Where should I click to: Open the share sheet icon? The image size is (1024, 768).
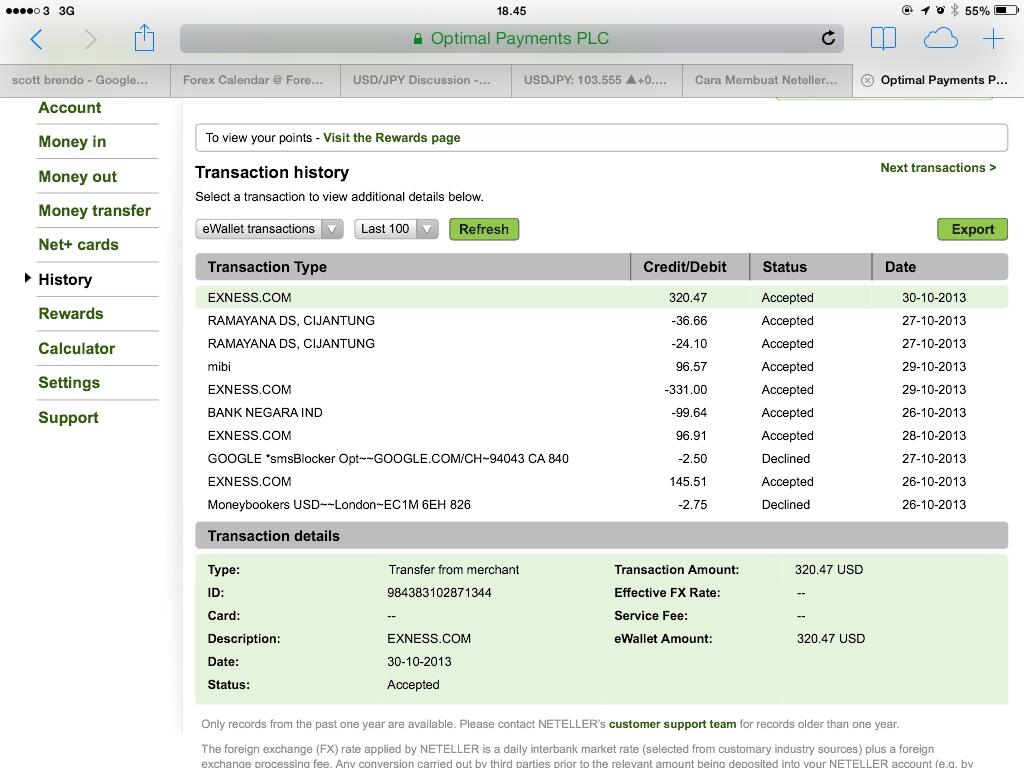144,38
